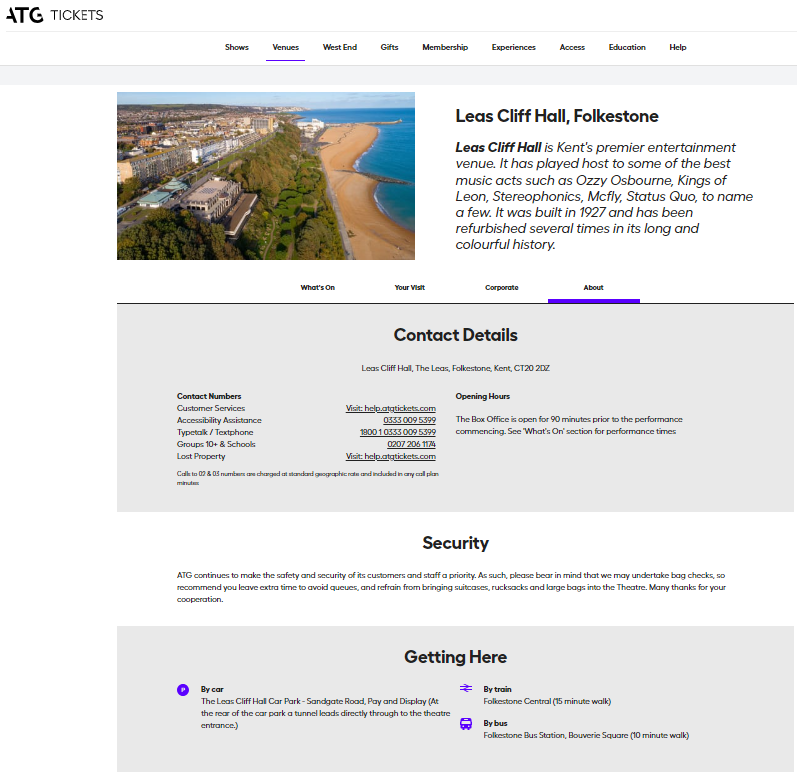The image size is (797, 776).
Task: Open the Venues menu item
Action: [x=286, y=47]
